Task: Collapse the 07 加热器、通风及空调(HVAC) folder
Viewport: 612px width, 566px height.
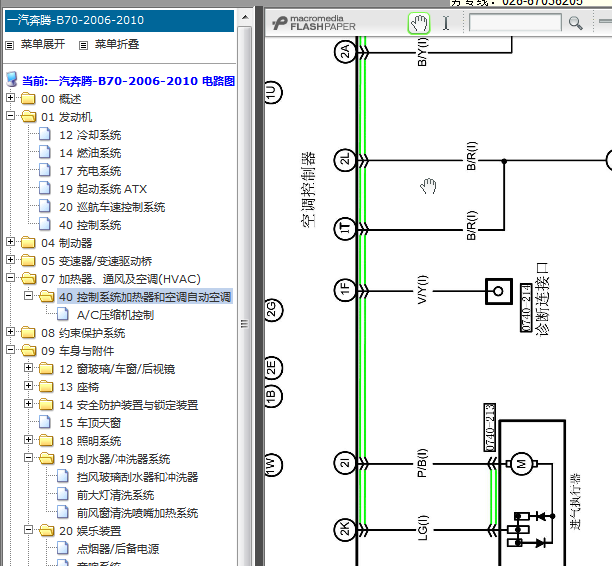Action: [x=11, y=278]
